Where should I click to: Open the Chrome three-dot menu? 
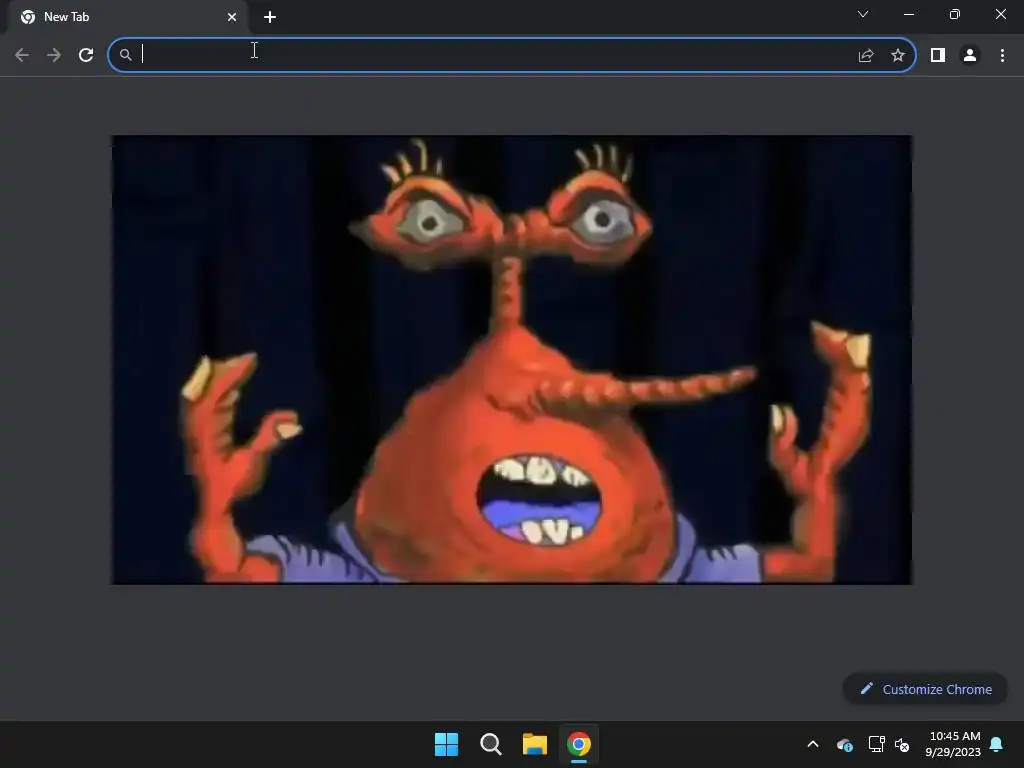click(1002, 56)
